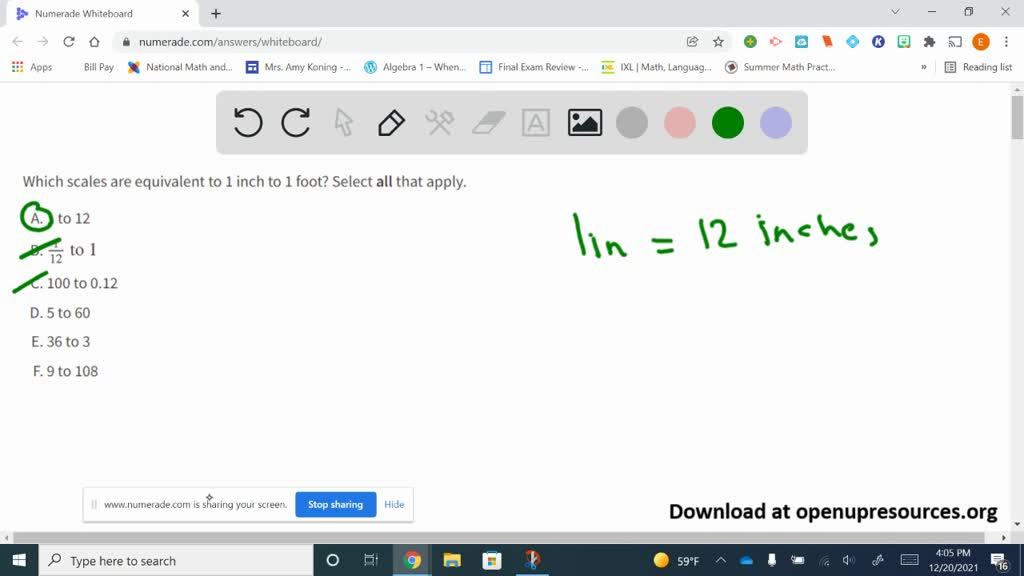
Task: Select the pen drawing tool
Action: pos(391,123)
